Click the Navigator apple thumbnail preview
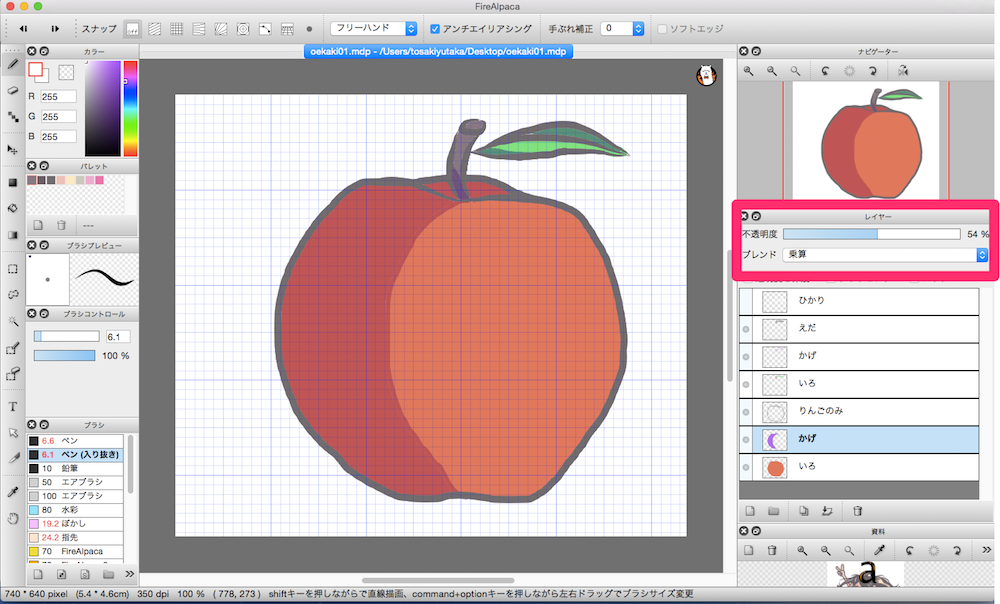The width and height of the screenshot is (1000, 604). (865, 140)
